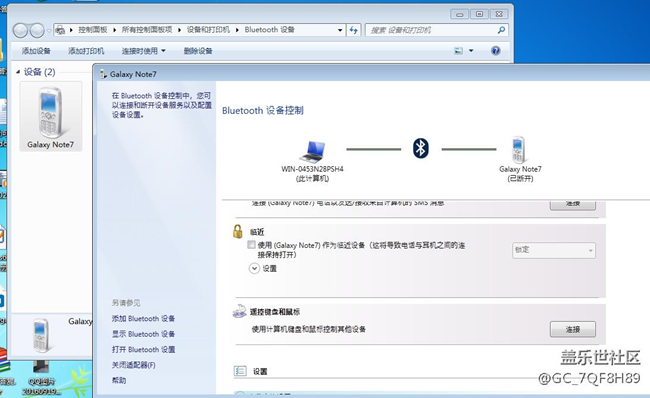Click 添加设备 in the toolbar
The width and height of the screenshot is (650, 398).
pos(36,51)
